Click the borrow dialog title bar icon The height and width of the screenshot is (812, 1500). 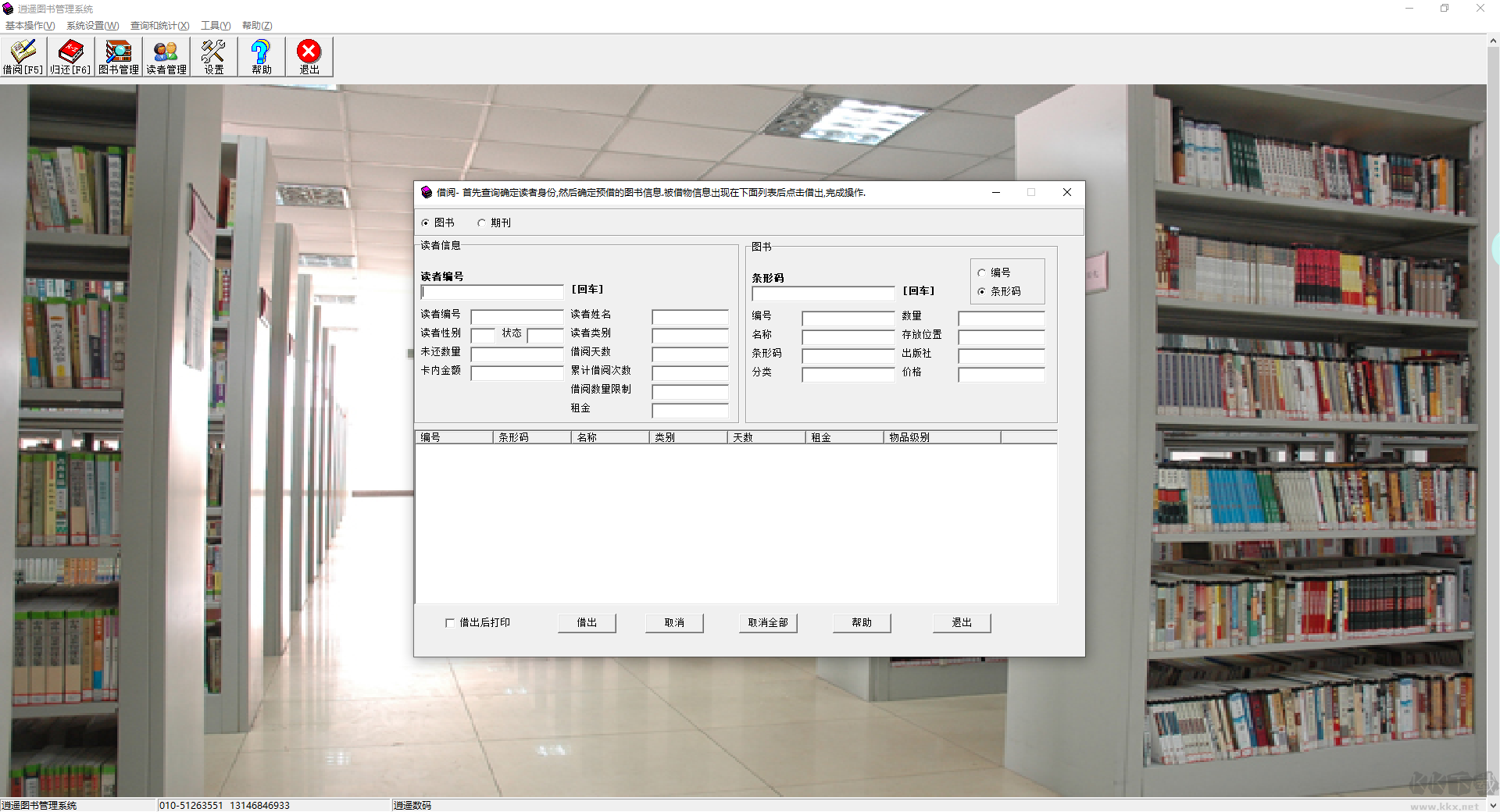[x=427, y=192]
